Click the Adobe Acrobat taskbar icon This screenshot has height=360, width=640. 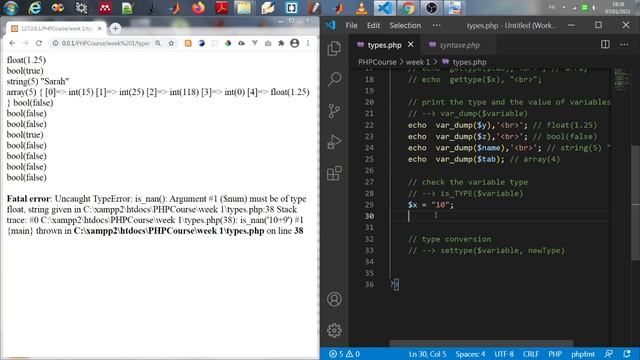(x=222, y=8)
